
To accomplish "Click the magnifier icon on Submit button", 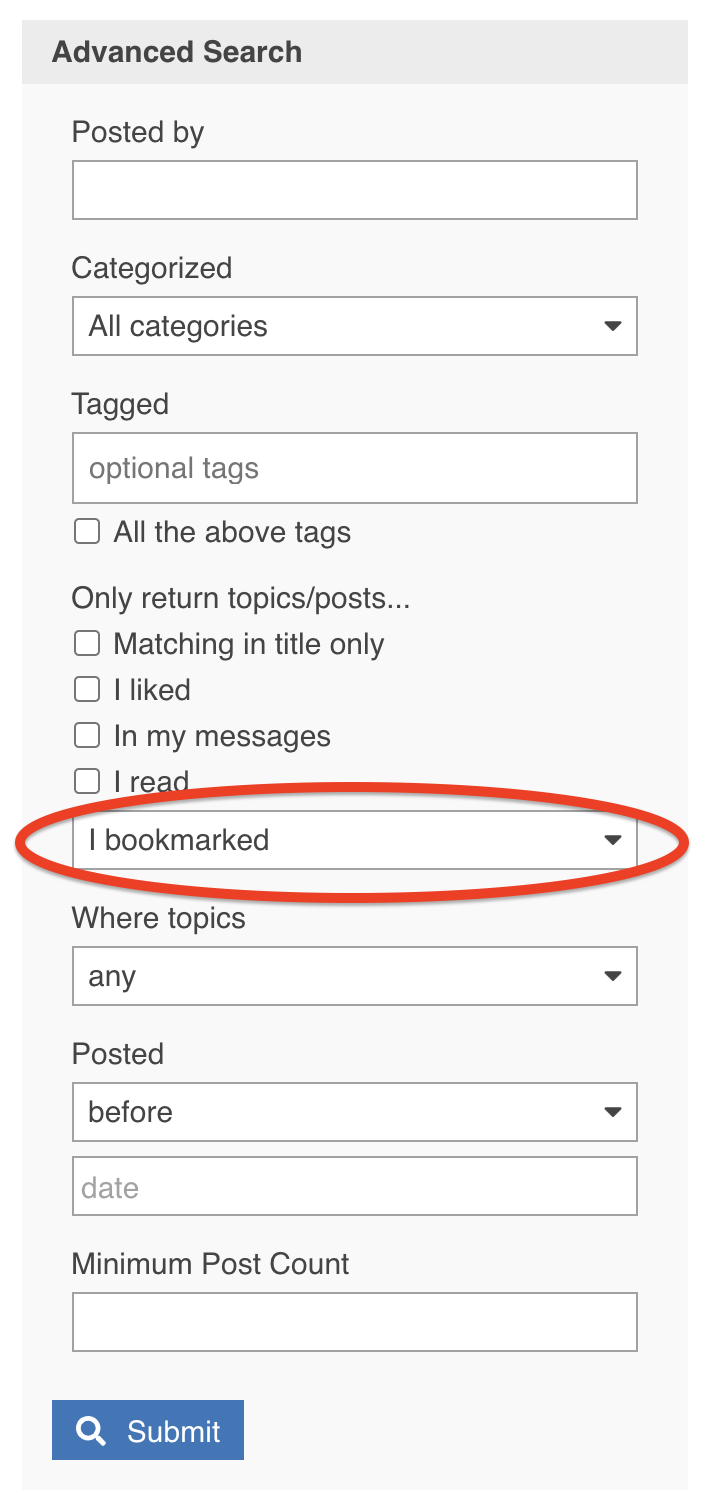I will (91, 1431).
